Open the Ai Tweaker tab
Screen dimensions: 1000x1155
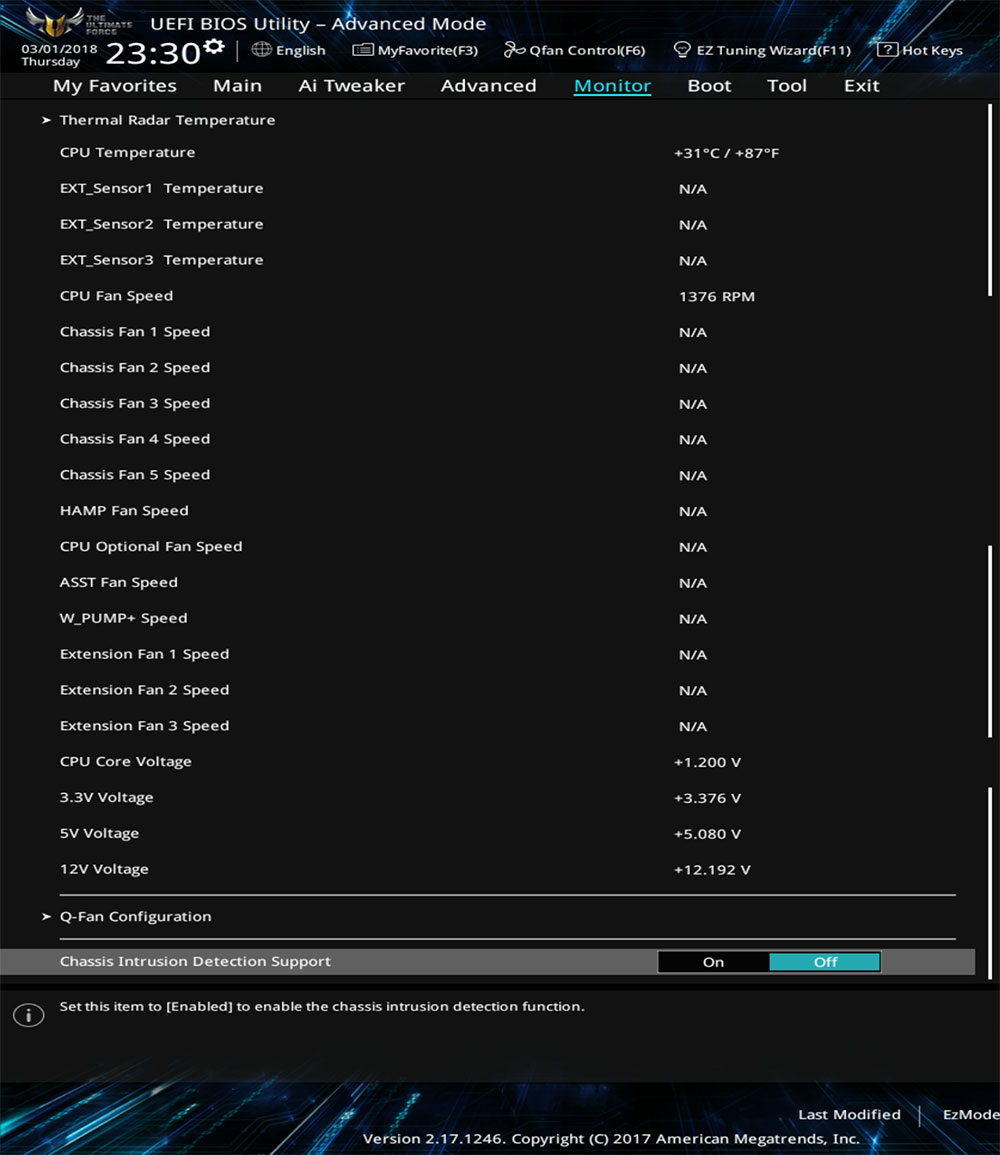pyautogui.click(x=351, y=85)
